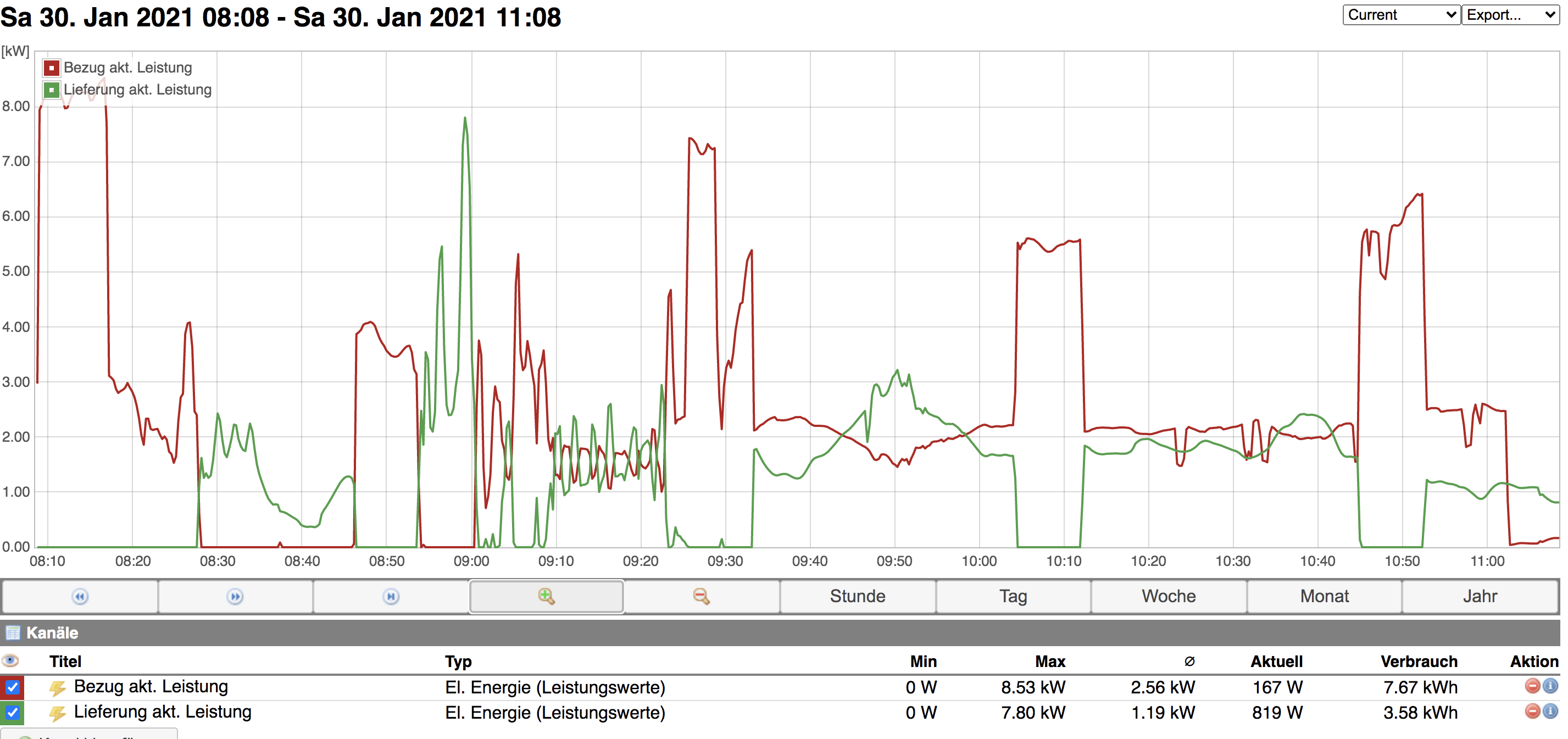Open info for Bezug akt. Leistung channel
1568x739 pixels.
pyautogui.click(x=1550, y=686)
